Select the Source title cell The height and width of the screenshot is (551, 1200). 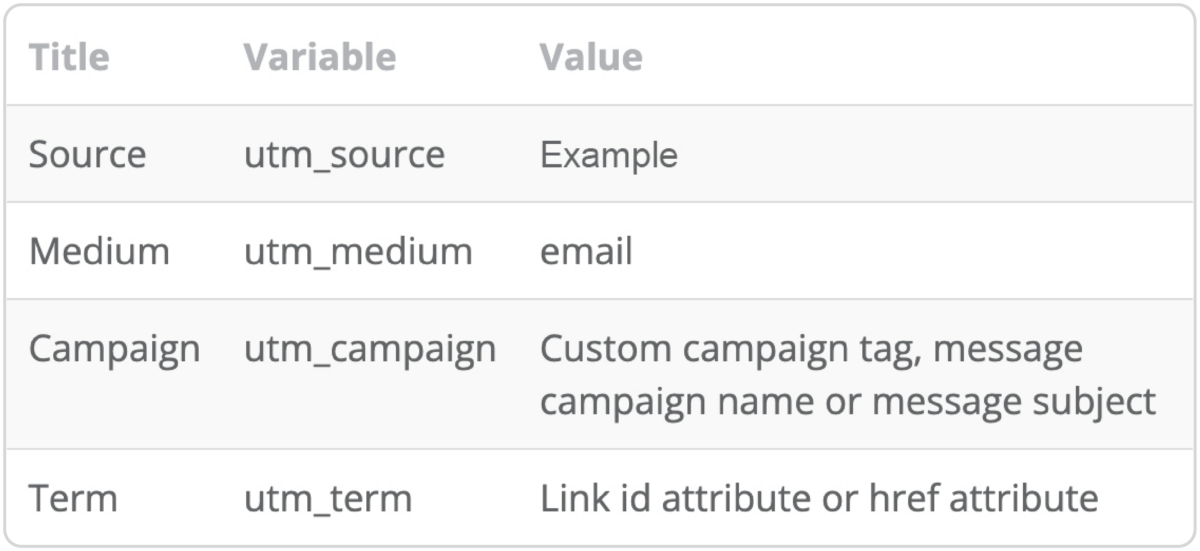point(87,155)
